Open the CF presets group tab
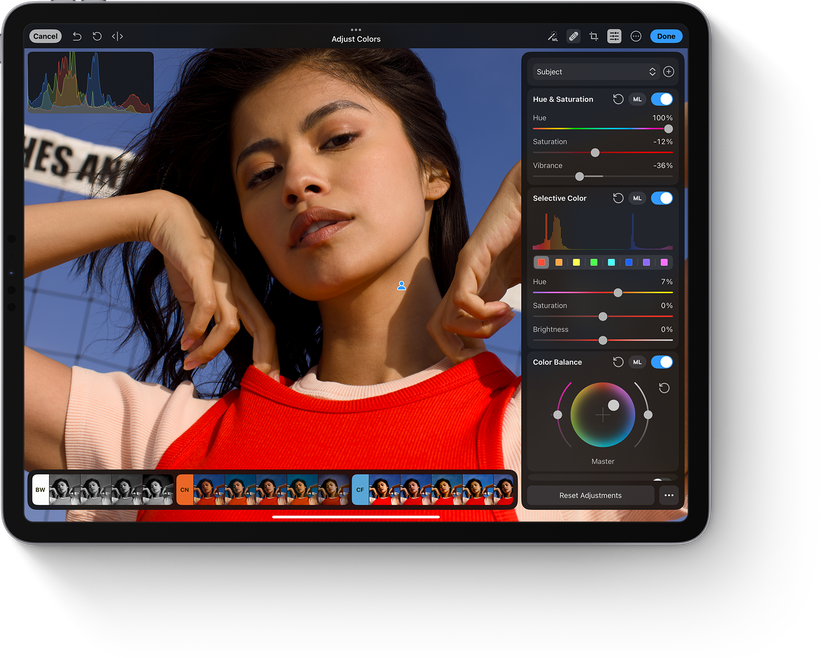Viewport: 822px width, 658px height. [360, 490]
